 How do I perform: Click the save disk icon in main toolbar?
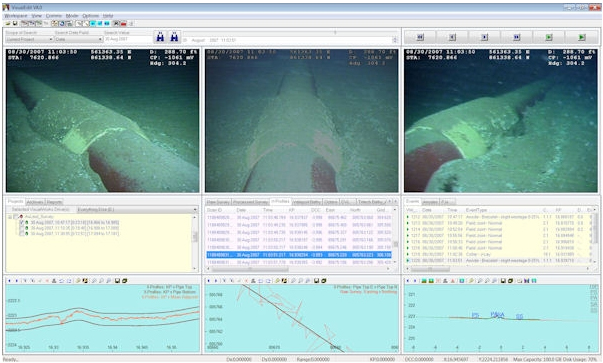click(15, 23)
